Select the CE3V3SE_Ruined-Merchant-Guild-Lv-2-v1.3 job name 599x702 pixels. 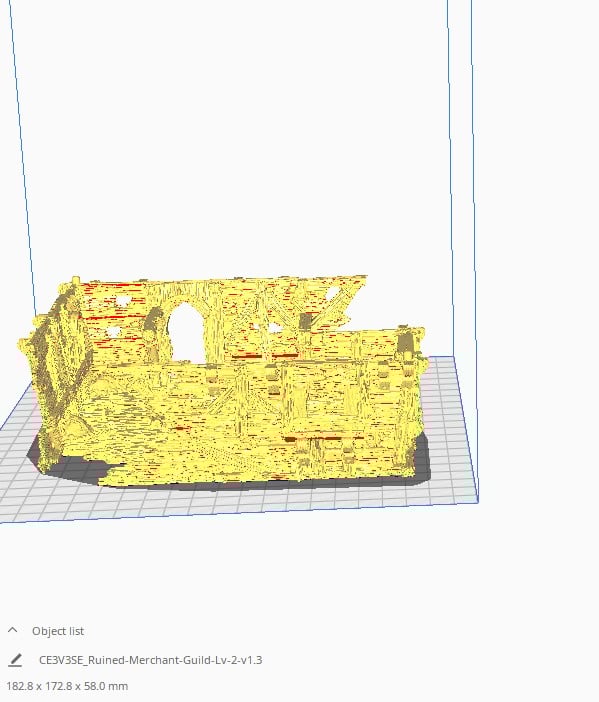click(150, 660)
